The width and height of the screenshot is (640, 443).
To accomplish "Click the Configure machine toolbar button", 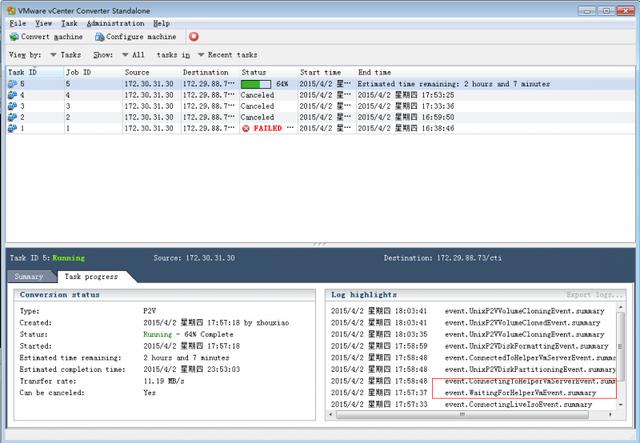I will tap(135, 37).
